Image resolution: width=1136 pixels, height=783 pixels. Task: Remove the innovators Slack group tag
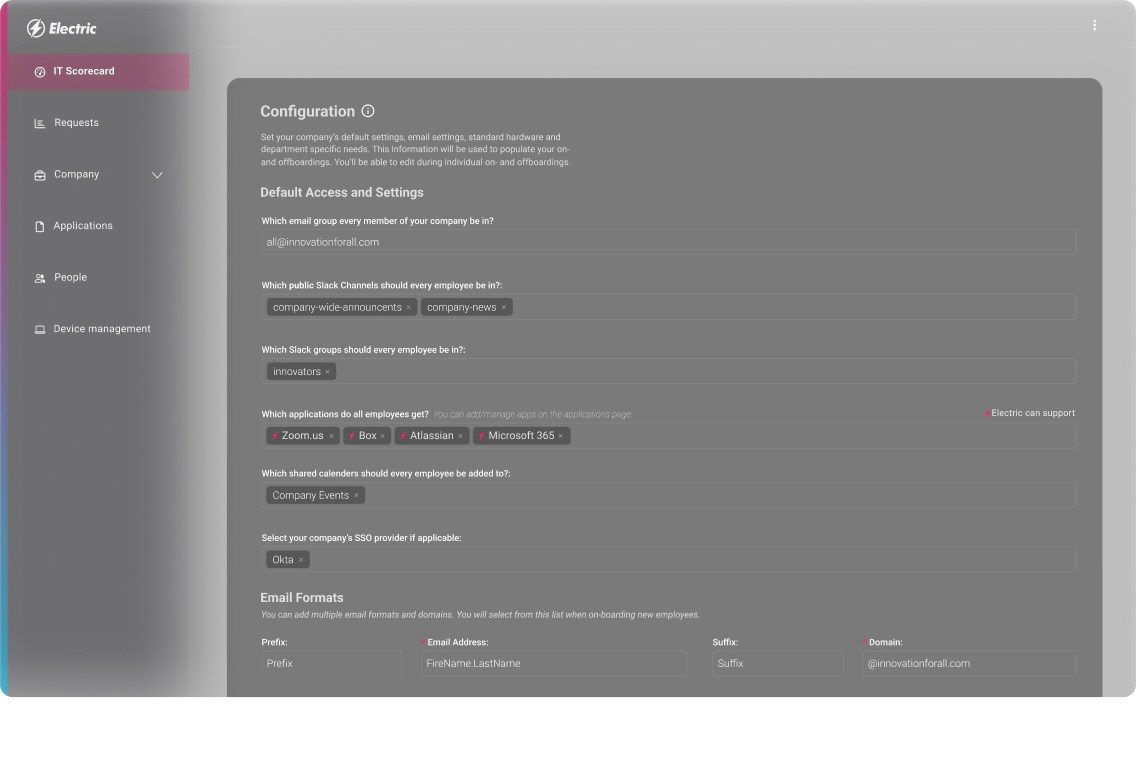(x=327, y=371)
